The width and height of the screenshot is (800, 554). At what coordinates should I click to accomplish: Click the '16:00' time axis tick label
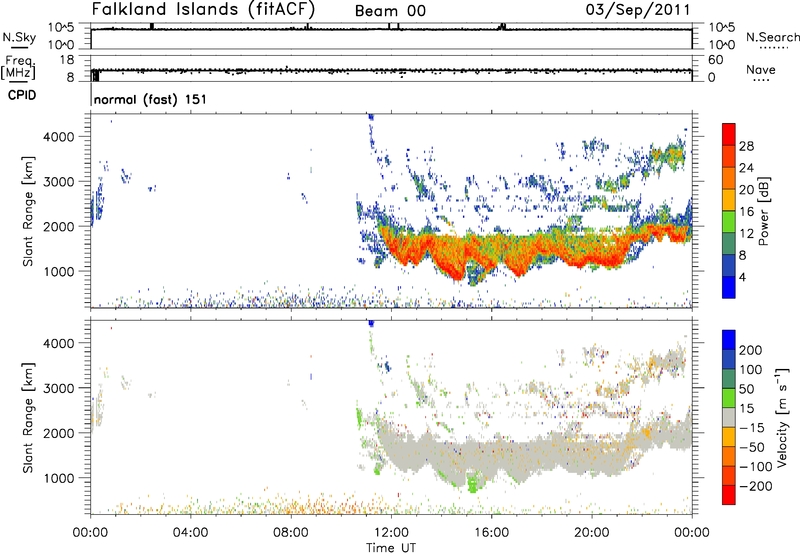(491, 533)
